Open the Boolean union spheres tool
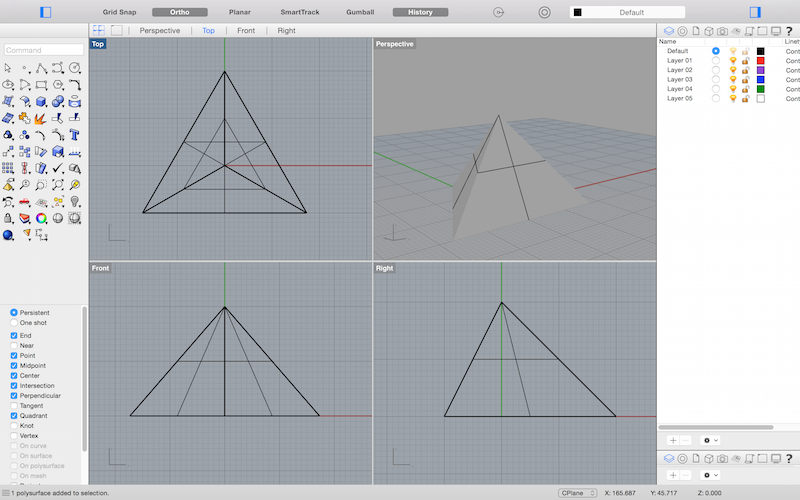Viewport: 800px width, 500px height. point(58,102)
